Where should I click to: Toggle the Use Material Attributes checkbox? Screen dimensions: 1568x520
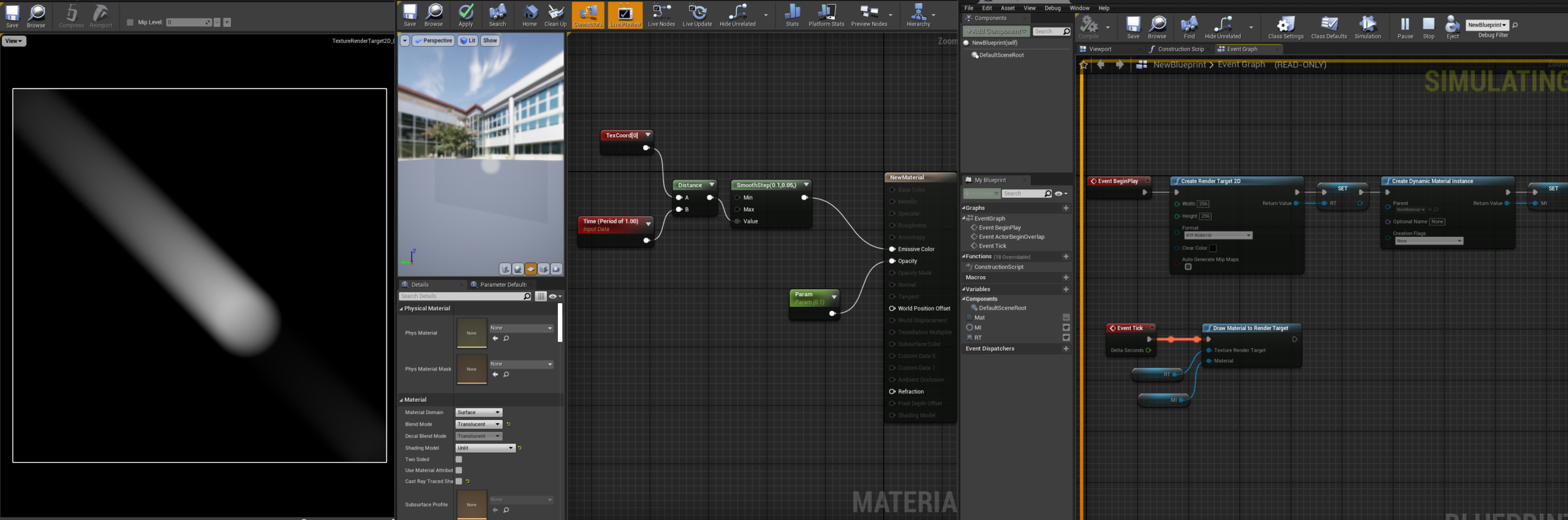459,470
